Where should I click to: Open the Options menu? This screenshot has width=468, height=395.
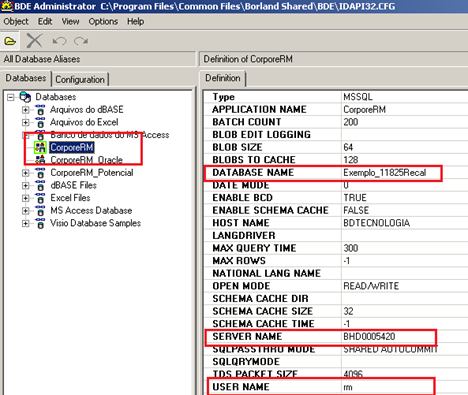(103, 22)
